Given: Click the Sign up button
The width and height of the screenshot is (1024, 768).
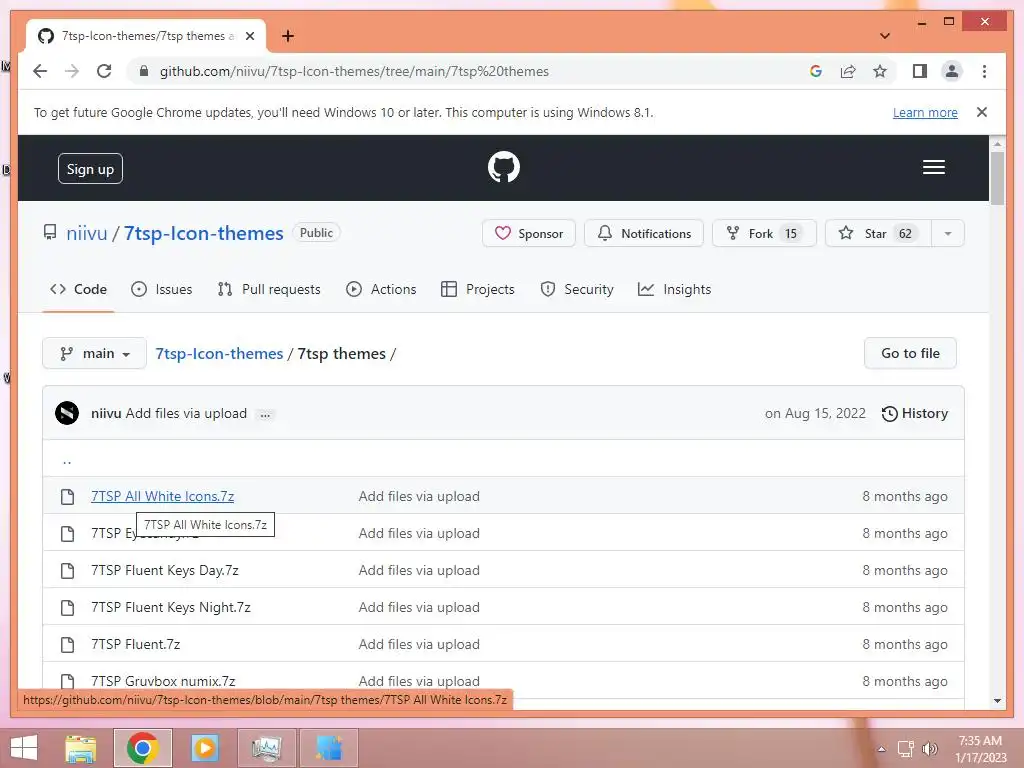Looking at the screenshot, I should pos(90,168).
